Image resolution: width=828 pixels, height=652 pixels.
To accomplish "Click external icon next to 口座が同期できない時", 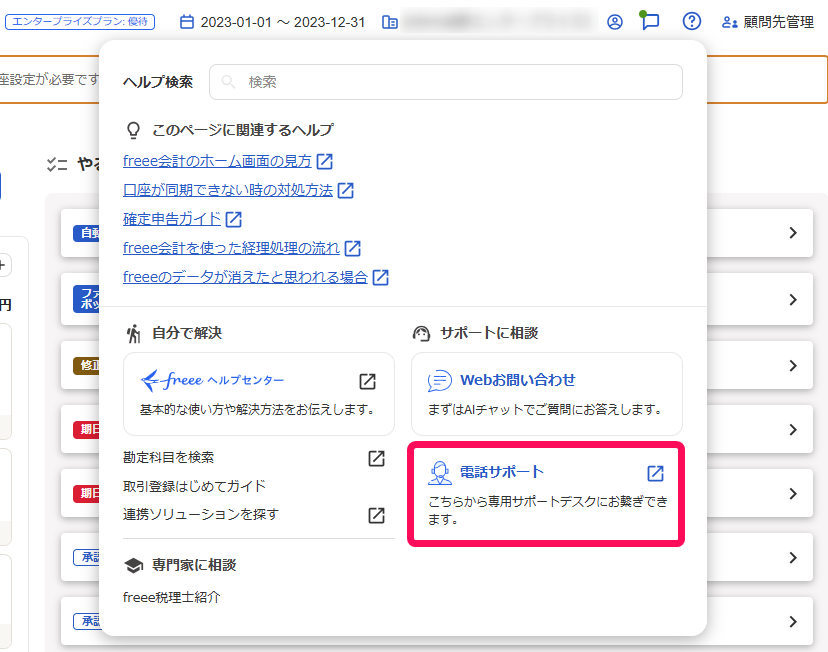I will pos(345,190).
